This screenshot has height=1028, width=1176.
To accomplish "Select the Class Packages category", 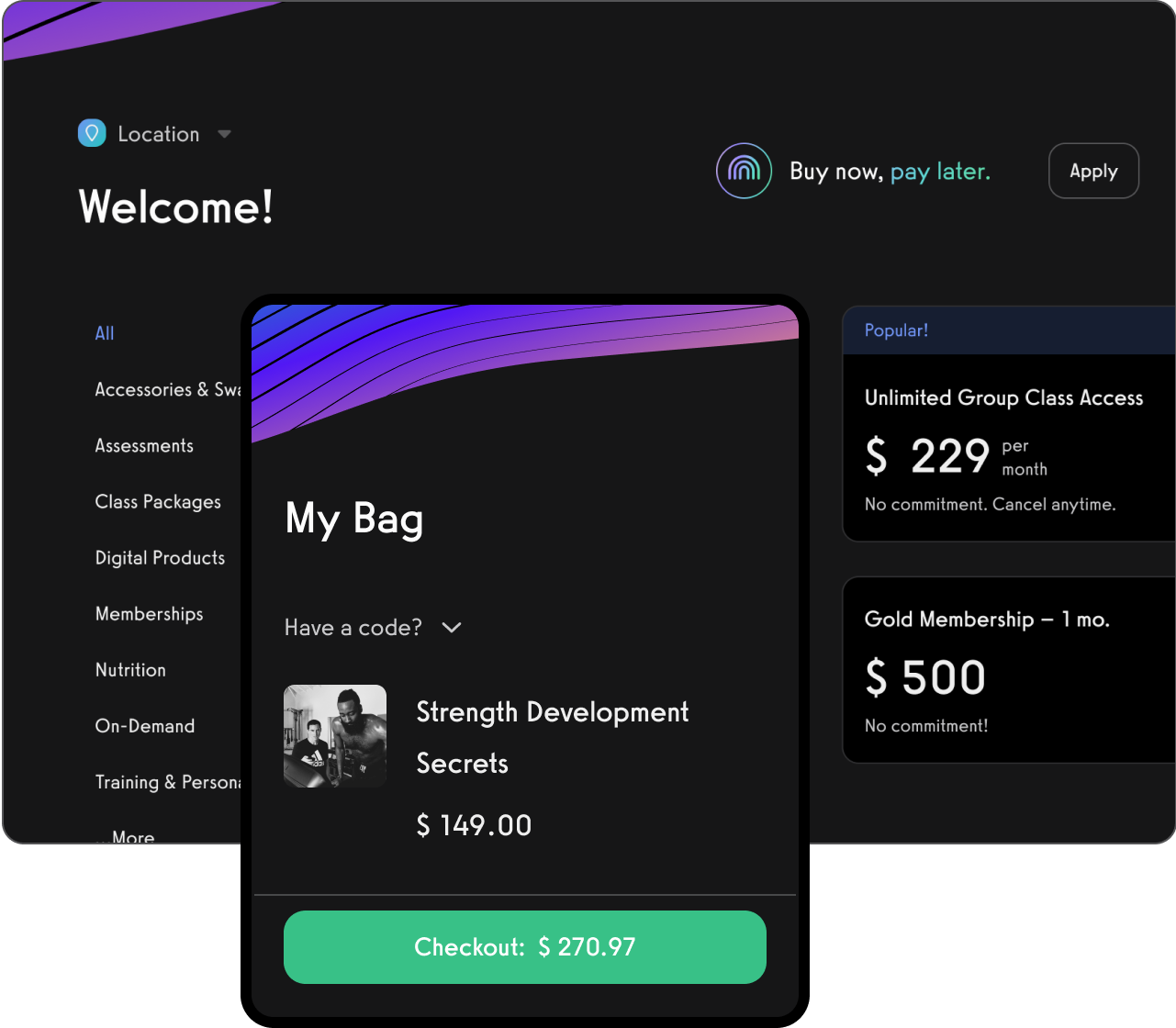I will (x=158, y=501).
